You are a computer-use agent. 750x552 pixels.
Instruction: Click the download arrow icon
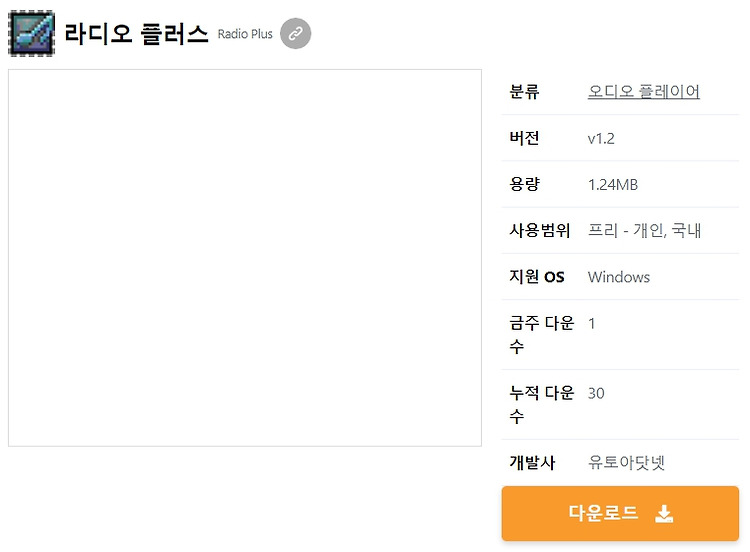coord(664,514)
